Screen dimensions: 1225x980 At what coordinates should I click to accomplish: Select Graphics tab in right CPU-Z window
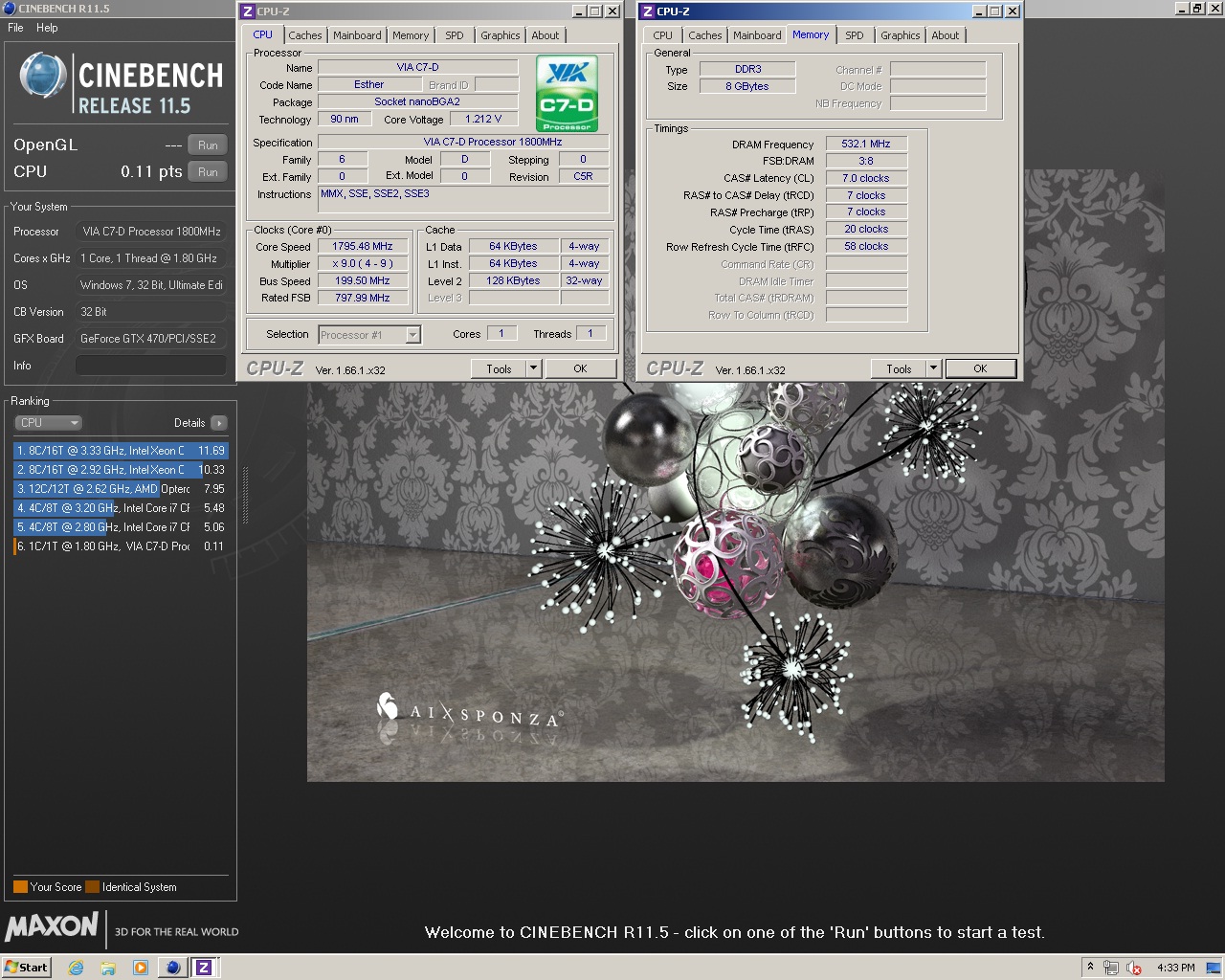tap(901, 35)
